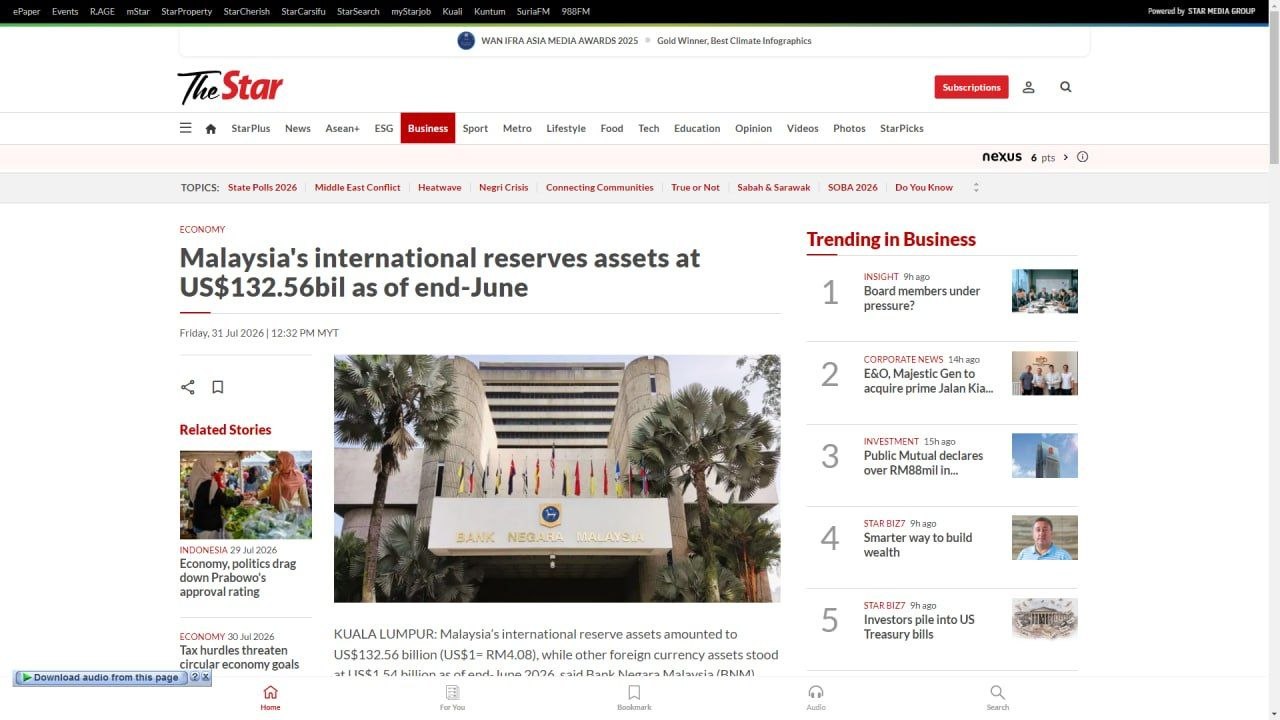
Task: Open Audio headphones in bottom bar
Action: click(816, 697)
